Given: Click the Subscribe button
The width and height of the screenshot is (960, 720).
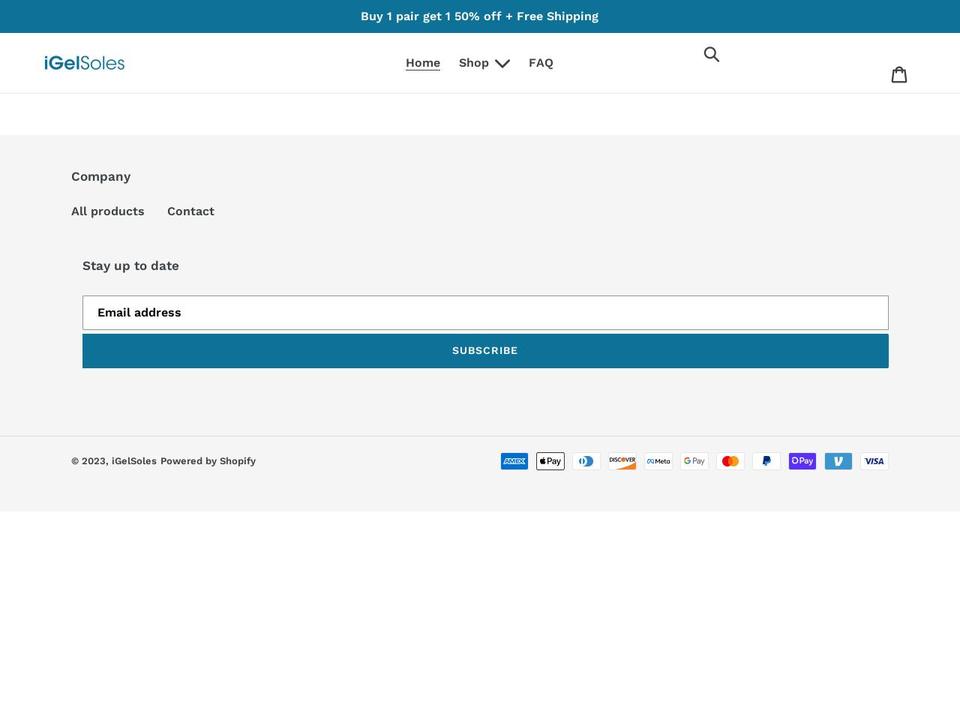Looking at the screenshot, I should (x=486, y=351).
